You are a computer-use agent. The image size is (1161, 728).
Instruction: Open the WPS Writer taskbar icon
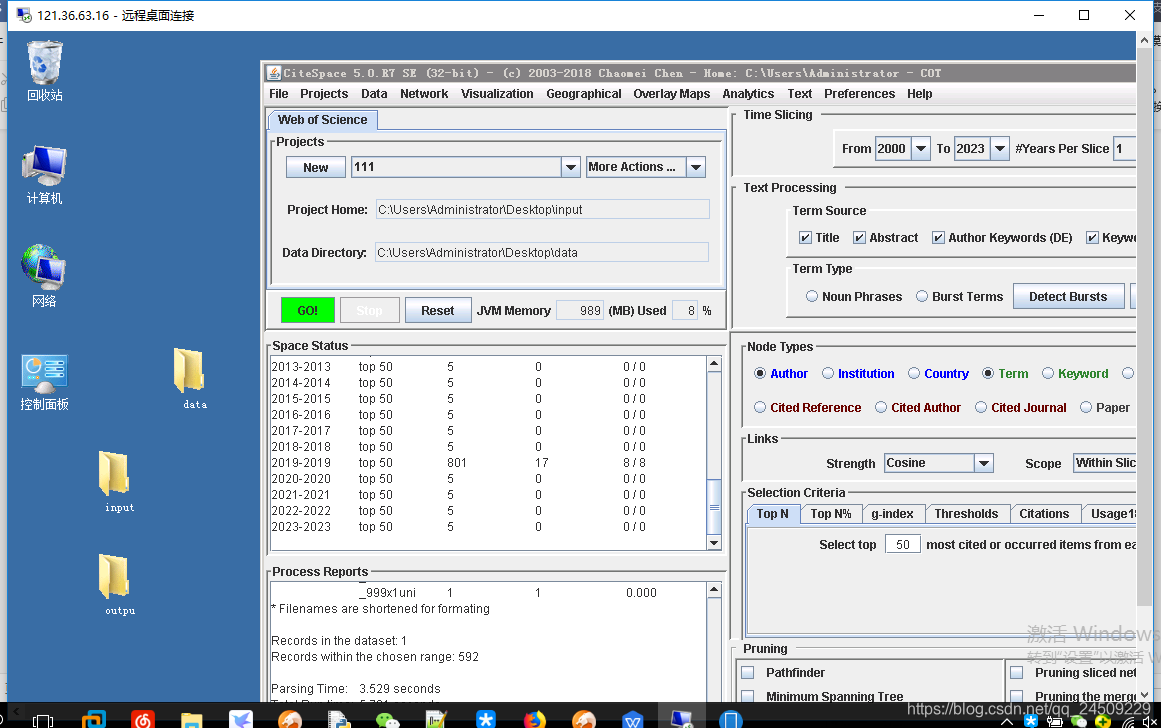pos(632,720)
